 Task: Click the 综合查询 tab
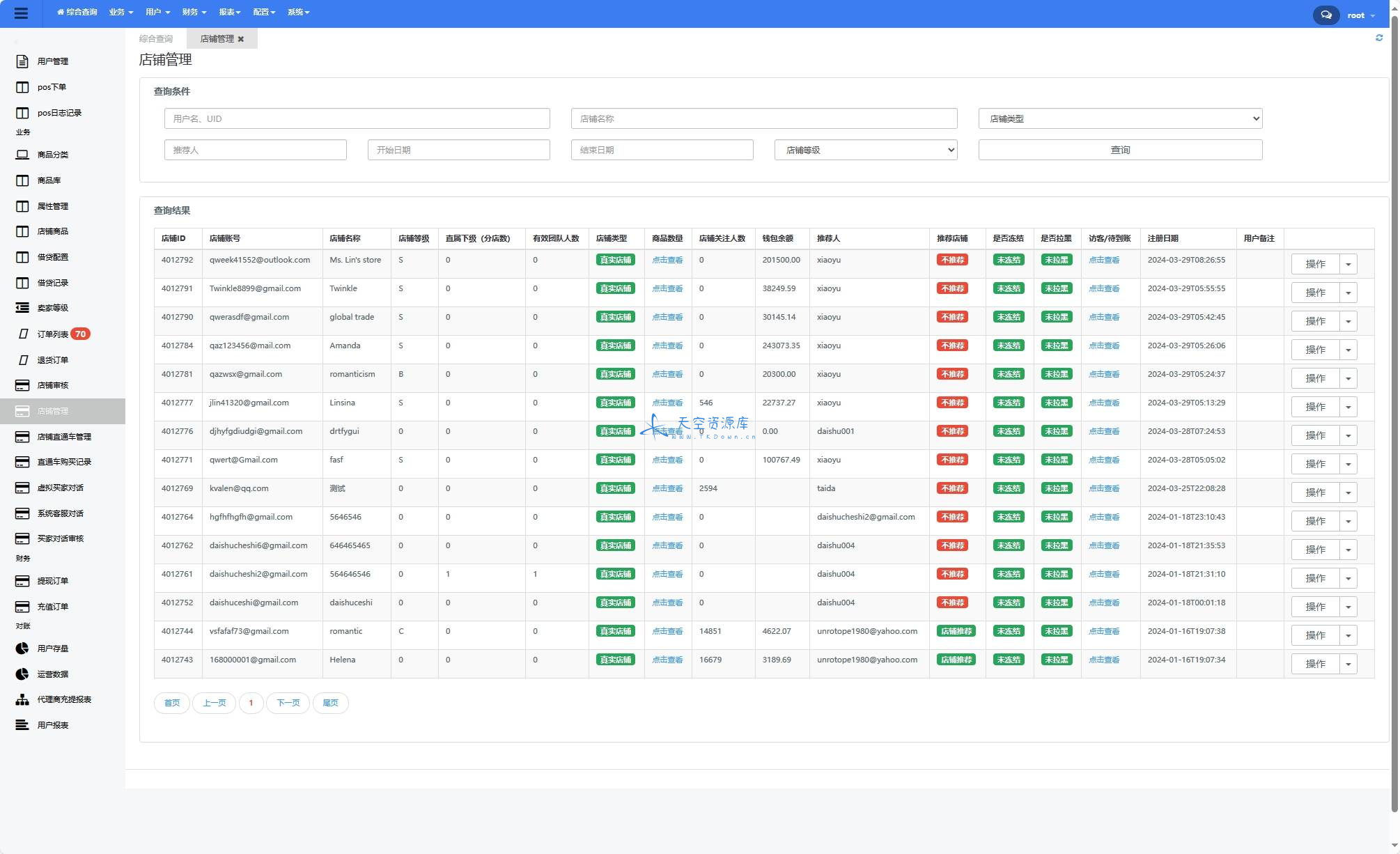(155, 38)
